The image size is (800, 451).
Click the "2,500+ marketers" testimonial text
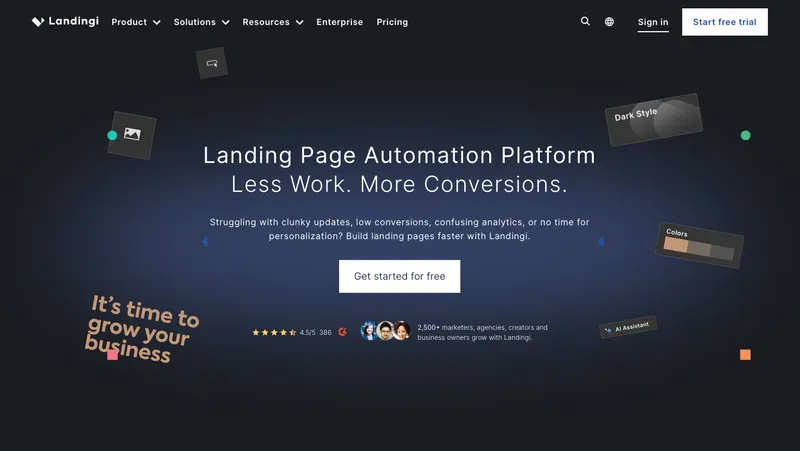tap(482, 333)
